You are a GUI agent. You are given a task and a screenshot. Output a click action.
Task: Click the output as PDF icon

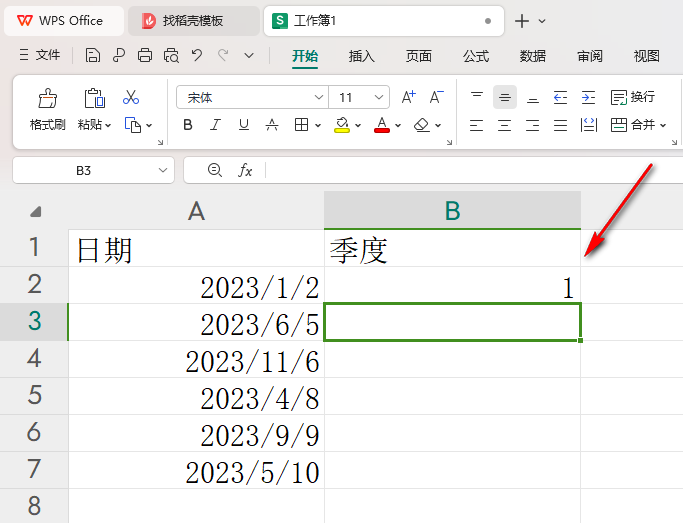pyautogui.click(x=118, y=55)
